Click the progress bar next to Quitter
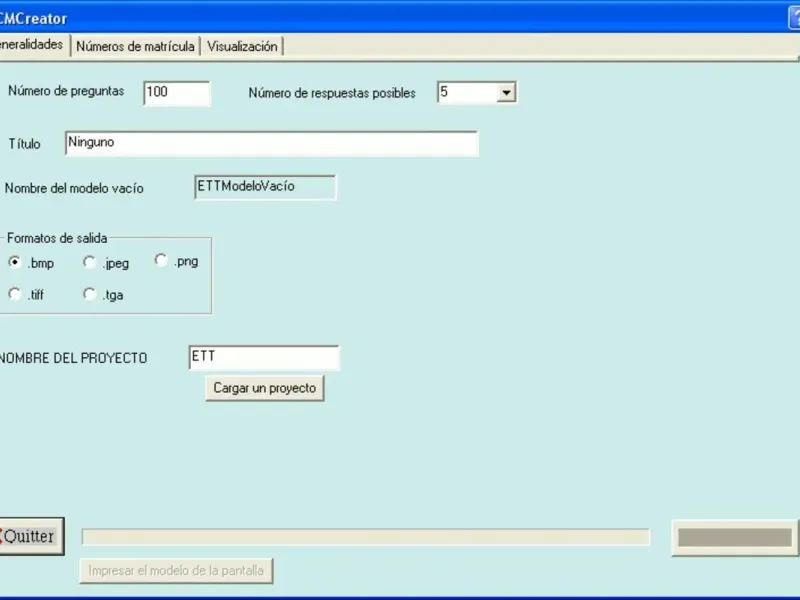The width and height of the screenshot is (800, 600). 365,537
